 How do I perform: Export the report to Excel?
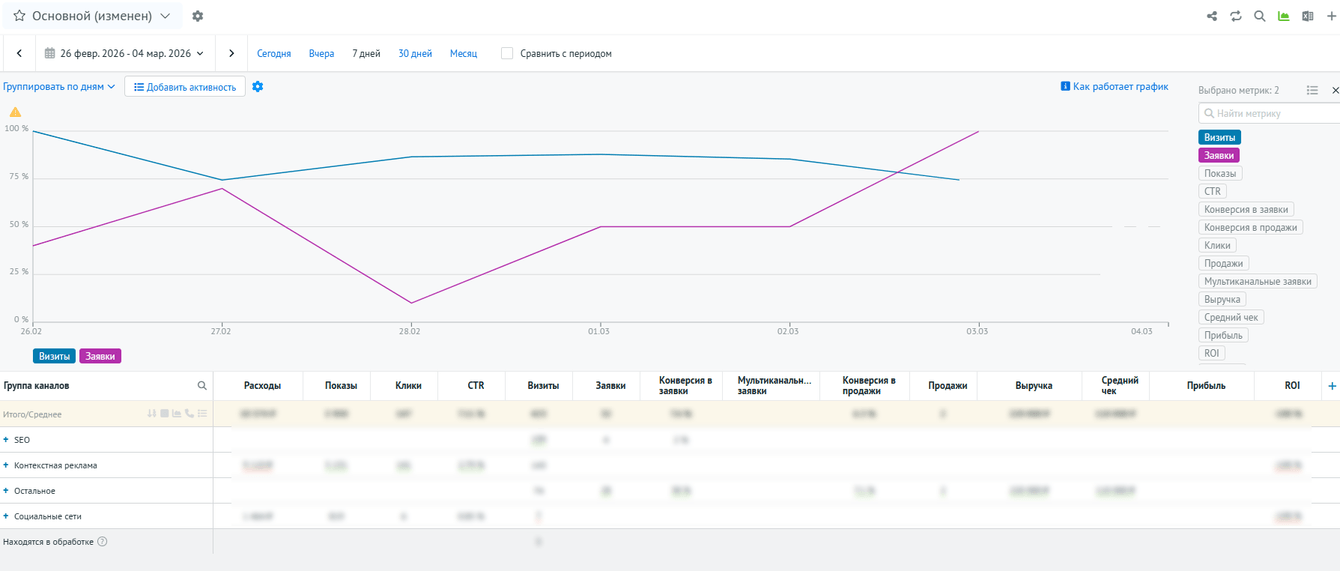1307,16
